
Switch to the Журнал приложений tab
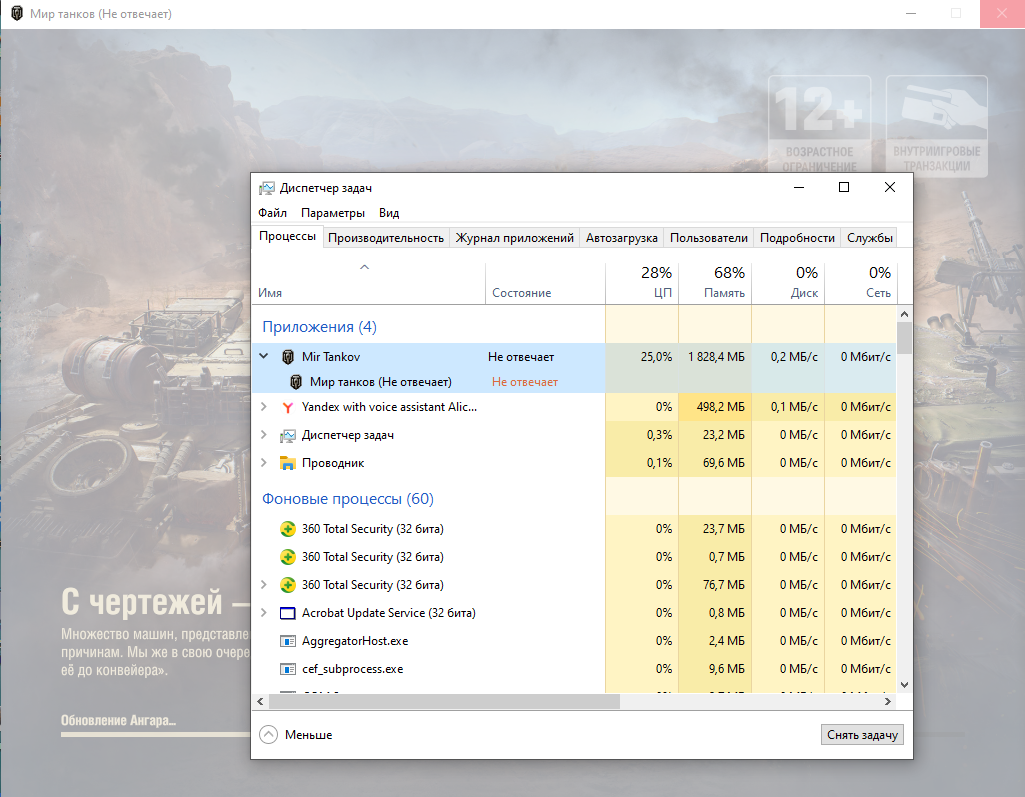[514, 238]
